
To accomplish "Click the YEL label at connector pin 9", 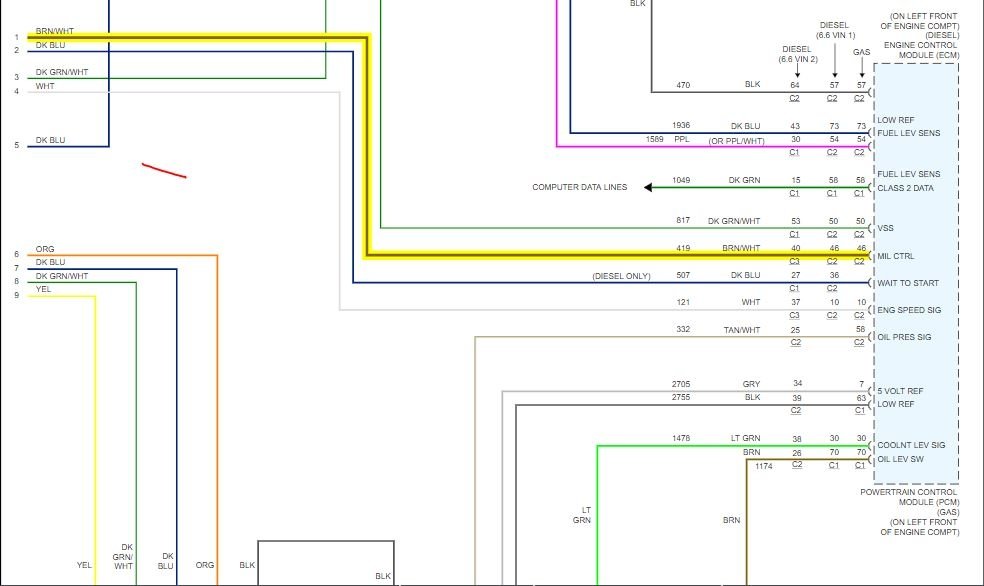I will pos(43,289).
